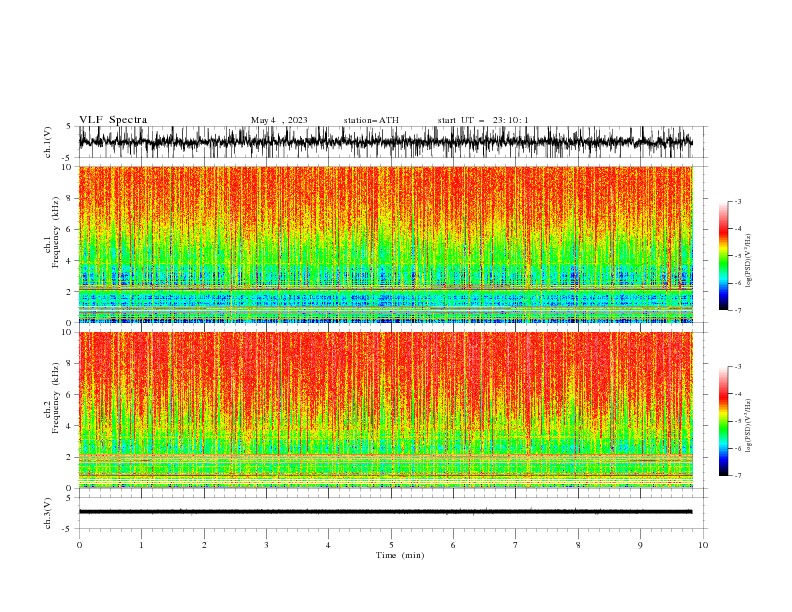Click the "VLF Spectra" plot title
The image size is (792, 612).
coord(113,120)
